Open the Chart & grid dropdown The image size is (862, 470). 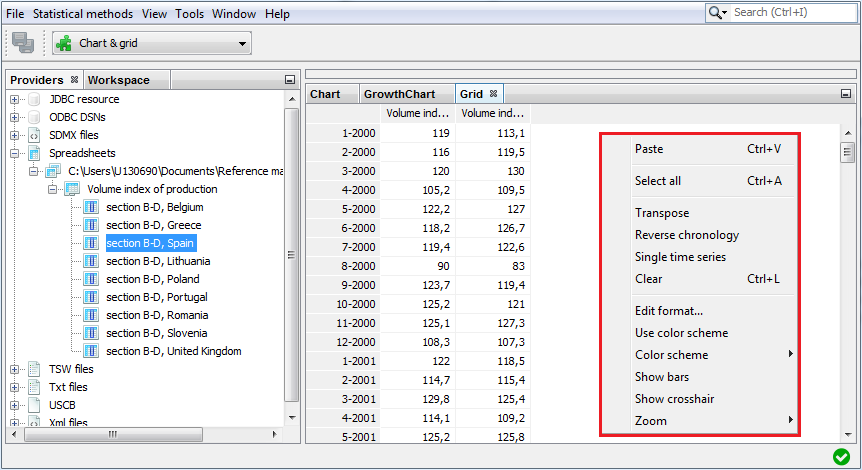(152, 43)
